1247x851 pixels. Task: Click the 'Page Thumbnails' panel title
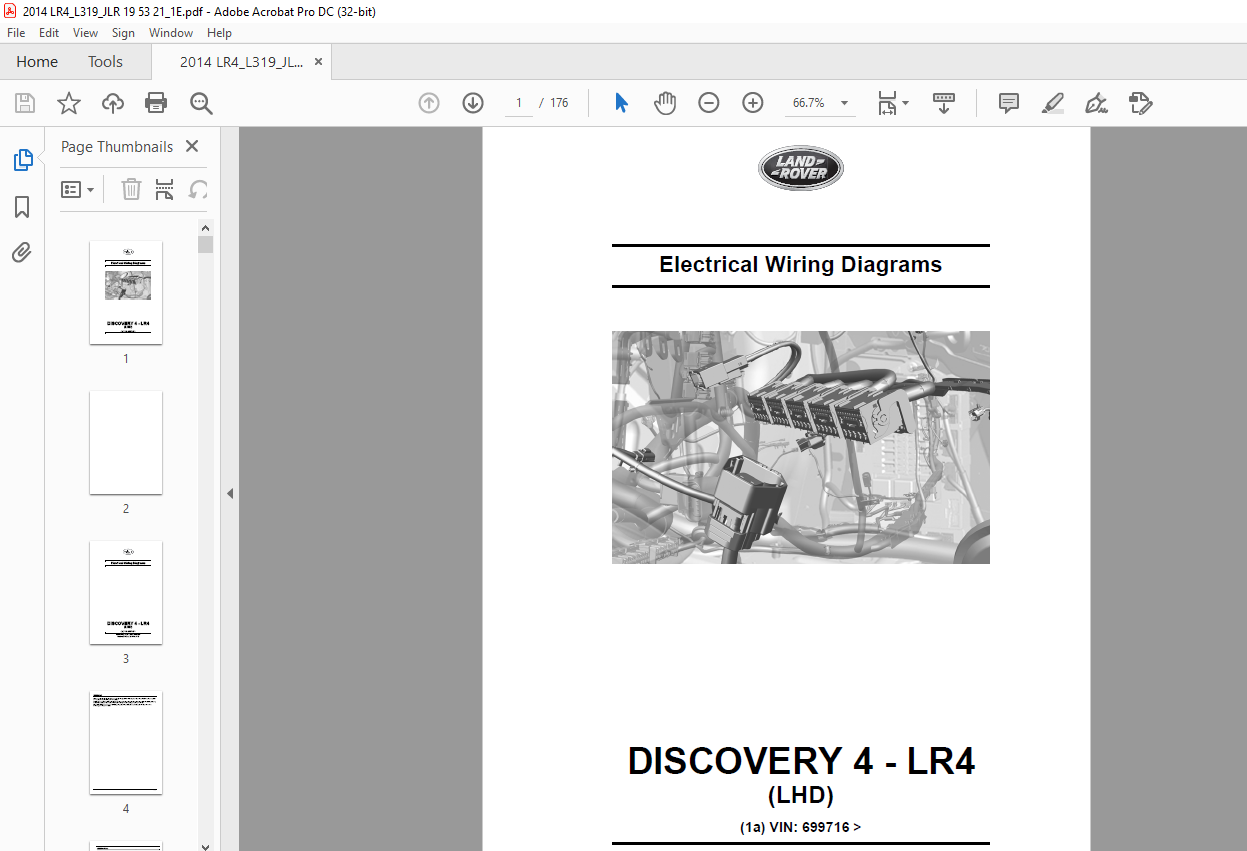(117, 147)
